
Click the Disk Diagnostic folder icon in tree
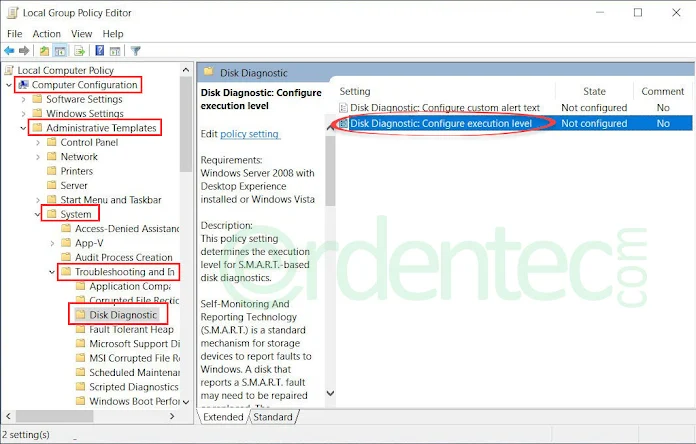click(x=80, y=314)
